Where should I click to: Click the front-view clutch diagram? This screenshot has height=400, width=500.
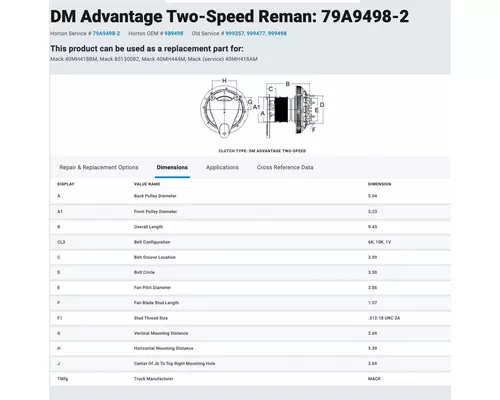[225, 109]
